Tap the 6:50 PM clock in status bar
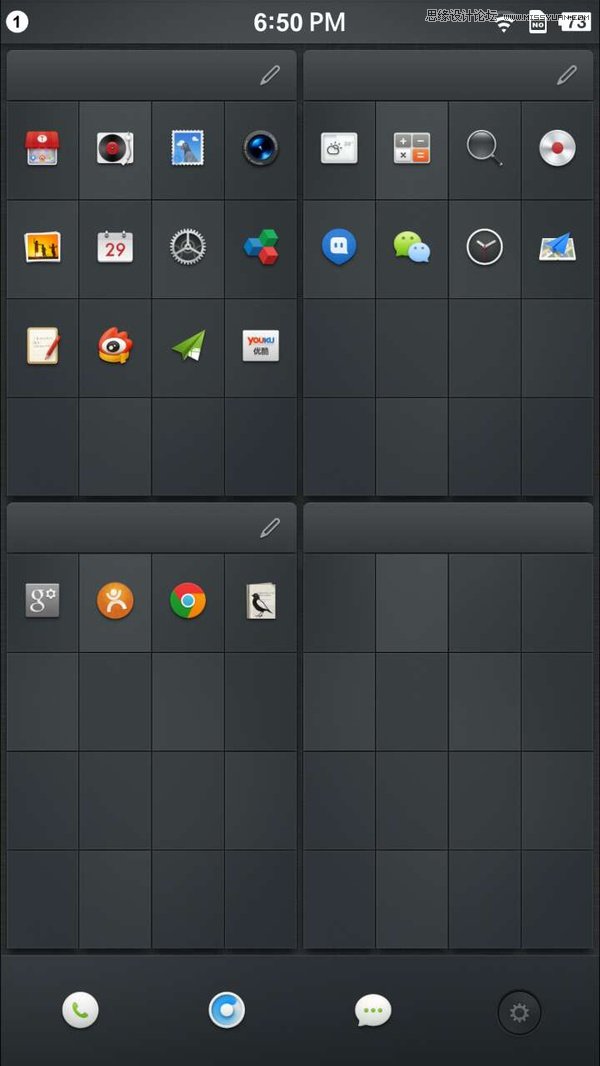600x1066 pixels. (300, 22)
